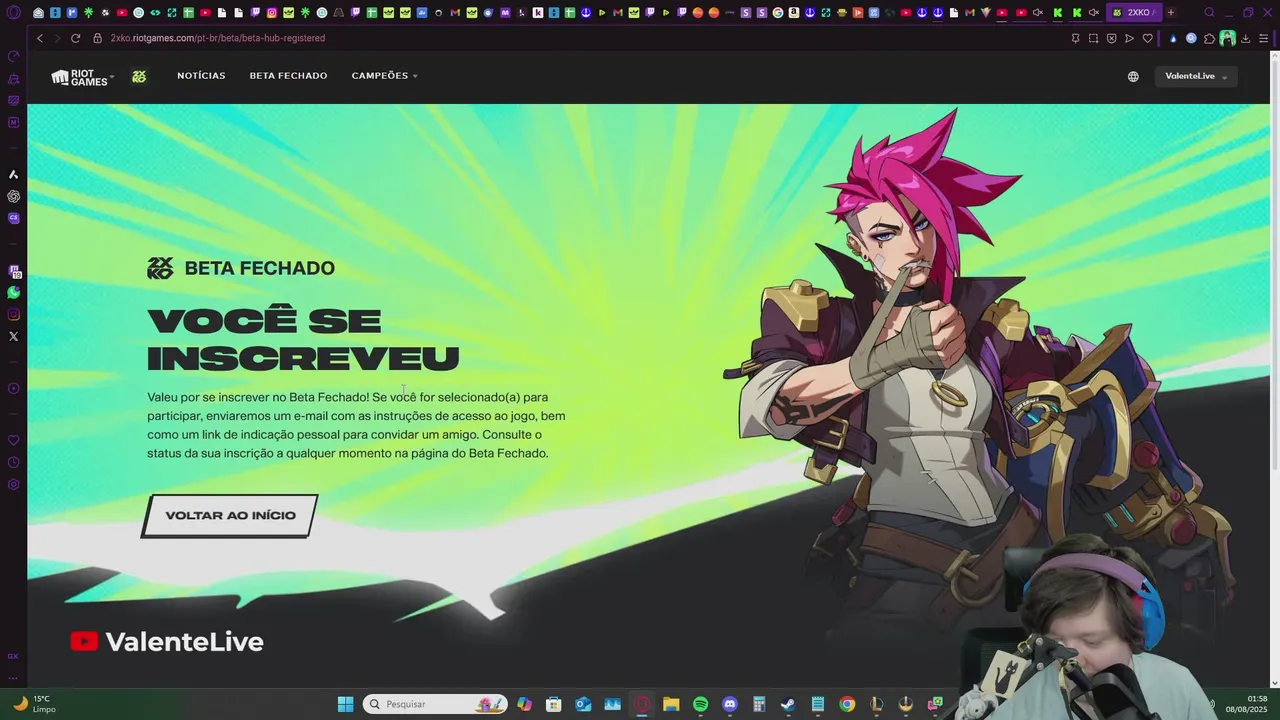The width and height of the screenshot is (1280, 720).
Task: Open the ValenteLive account dropdown
Action: (x=1195, y=77)
